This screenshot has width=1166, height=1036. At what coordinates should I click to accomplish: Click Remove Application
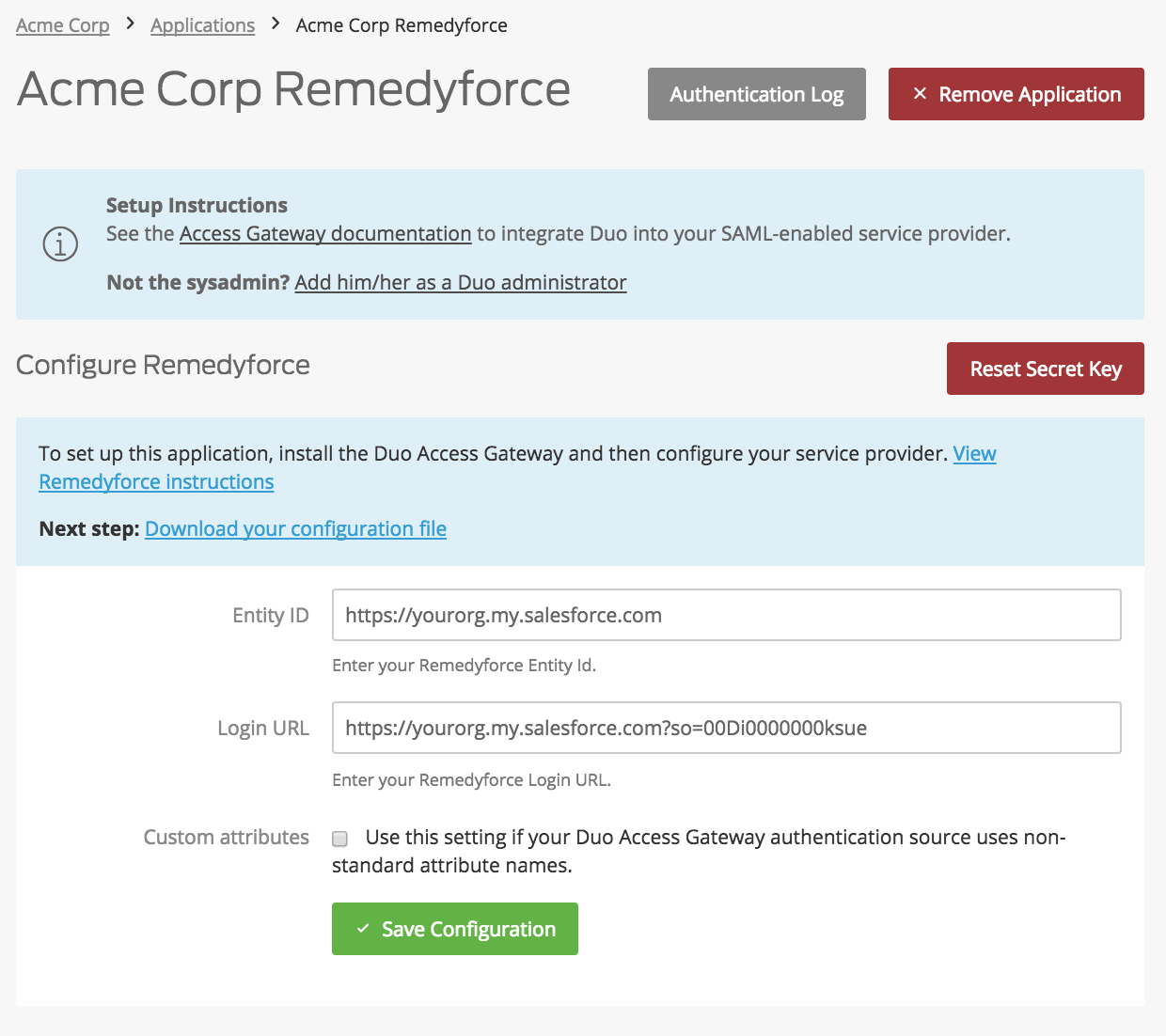coord(1016,94)
